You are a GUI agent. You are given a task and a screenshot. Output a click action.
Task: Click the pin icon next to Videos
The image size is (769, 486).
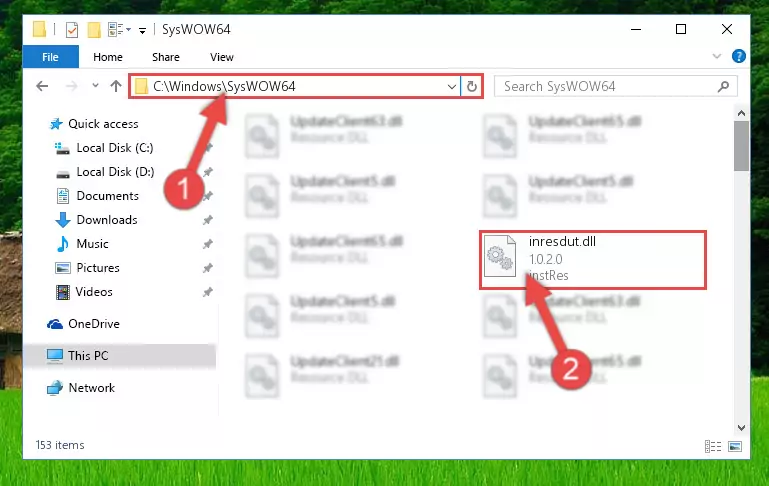click(208, 292)
